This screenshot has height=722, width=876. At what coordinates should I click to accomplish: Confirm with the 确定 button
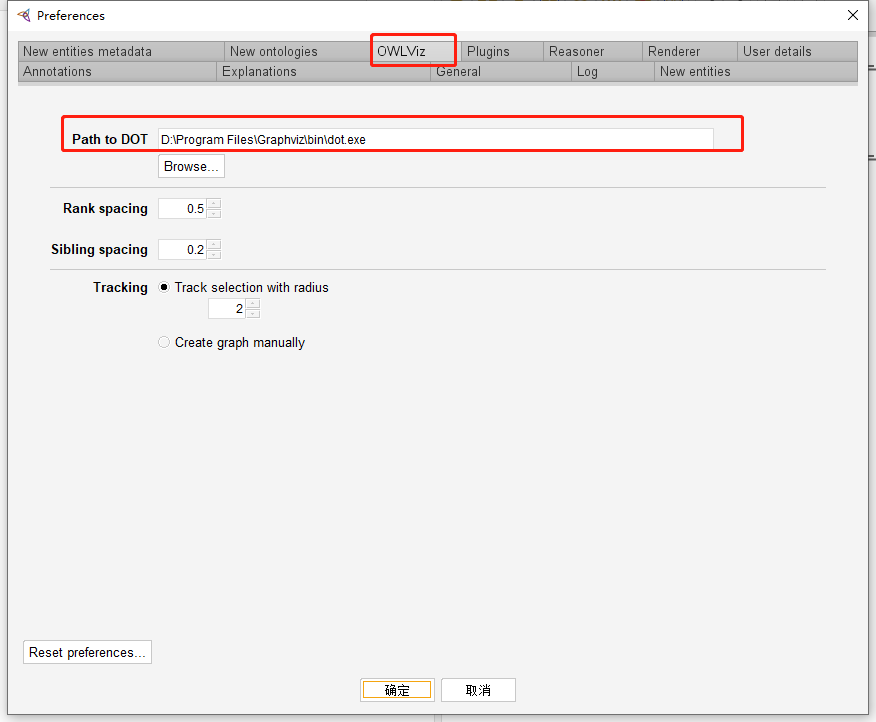point(397,690)
